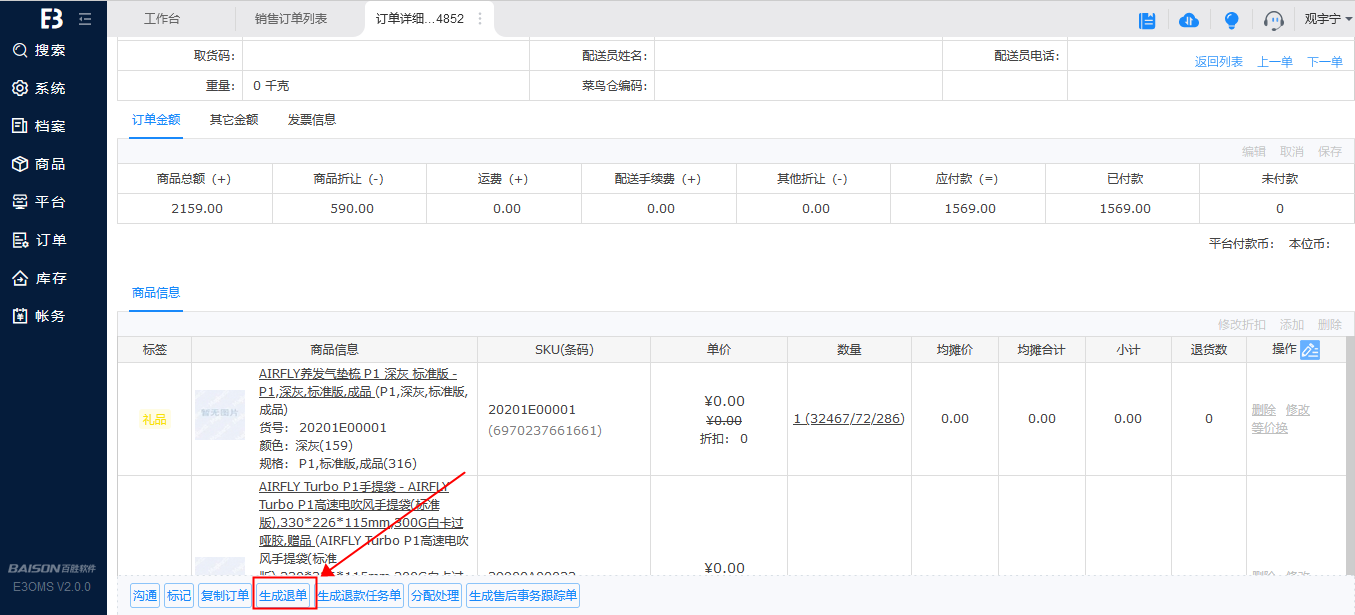Click the 数量 column header
Viewport: 1355px width, 615px height.
849,350
